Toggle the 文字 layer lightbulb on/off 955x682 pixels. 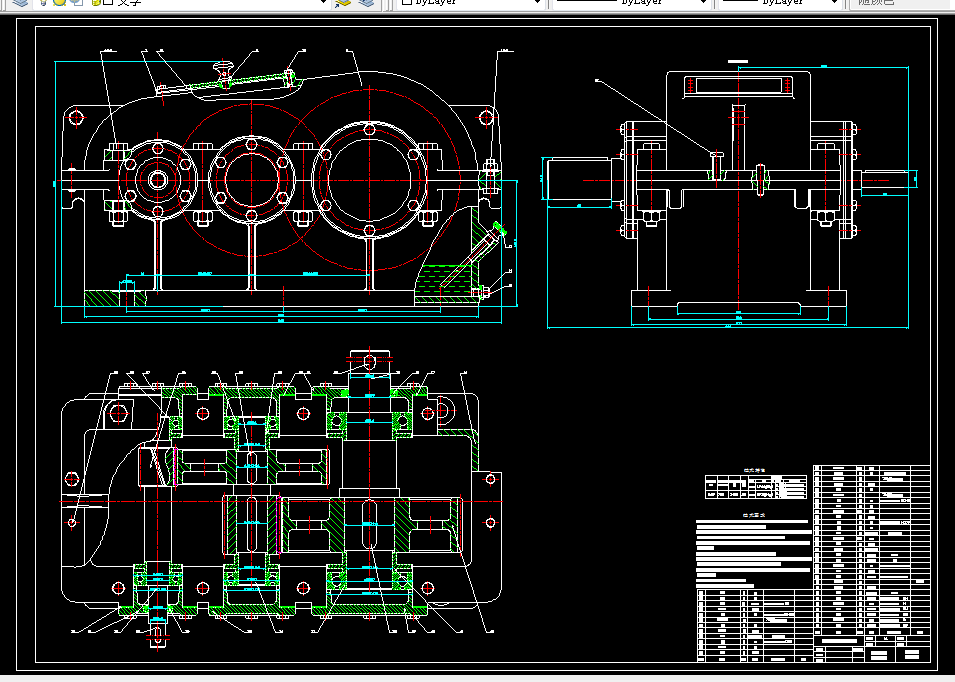click(43, 2)
